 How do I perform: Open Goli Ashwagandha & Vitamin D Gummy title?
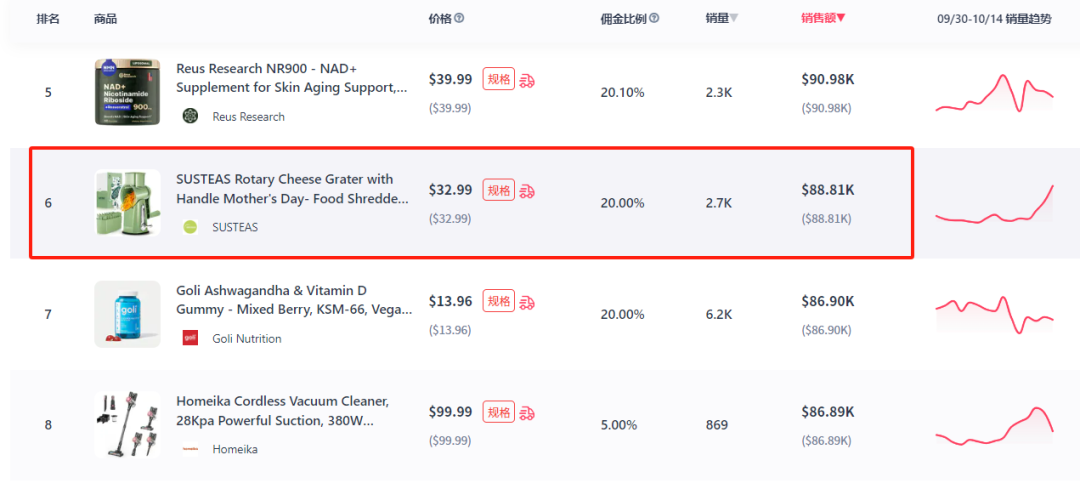[295, 300]
